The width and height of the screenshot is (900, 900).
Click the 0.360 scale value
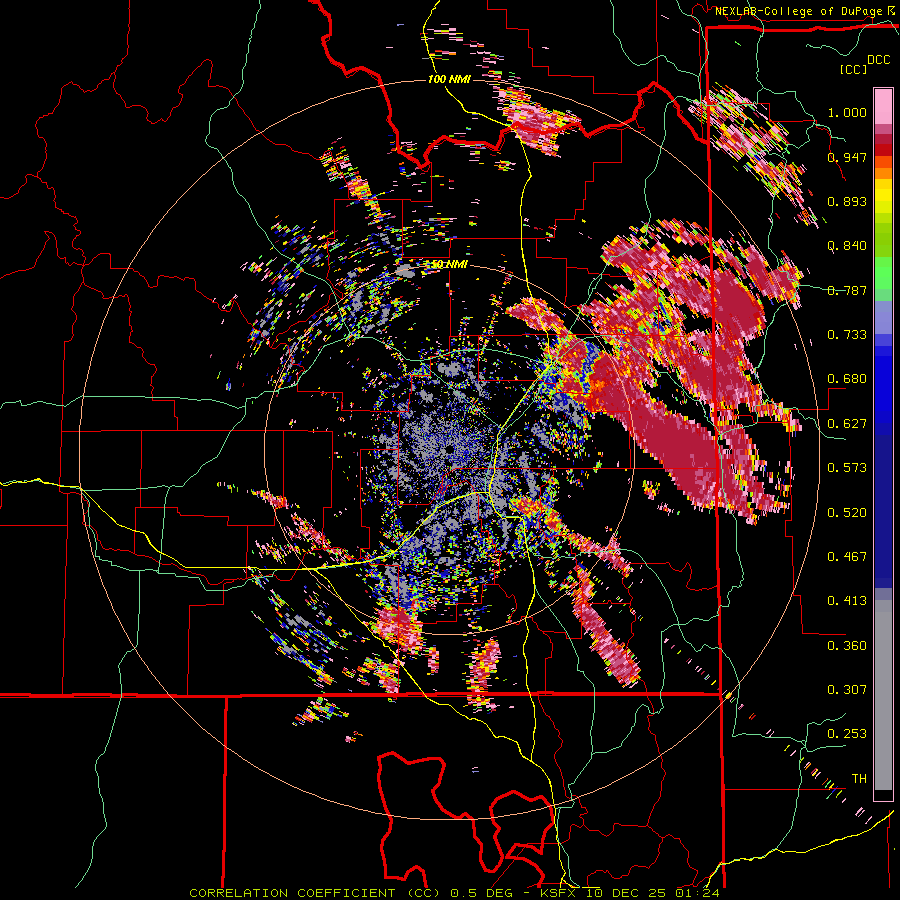847,646
